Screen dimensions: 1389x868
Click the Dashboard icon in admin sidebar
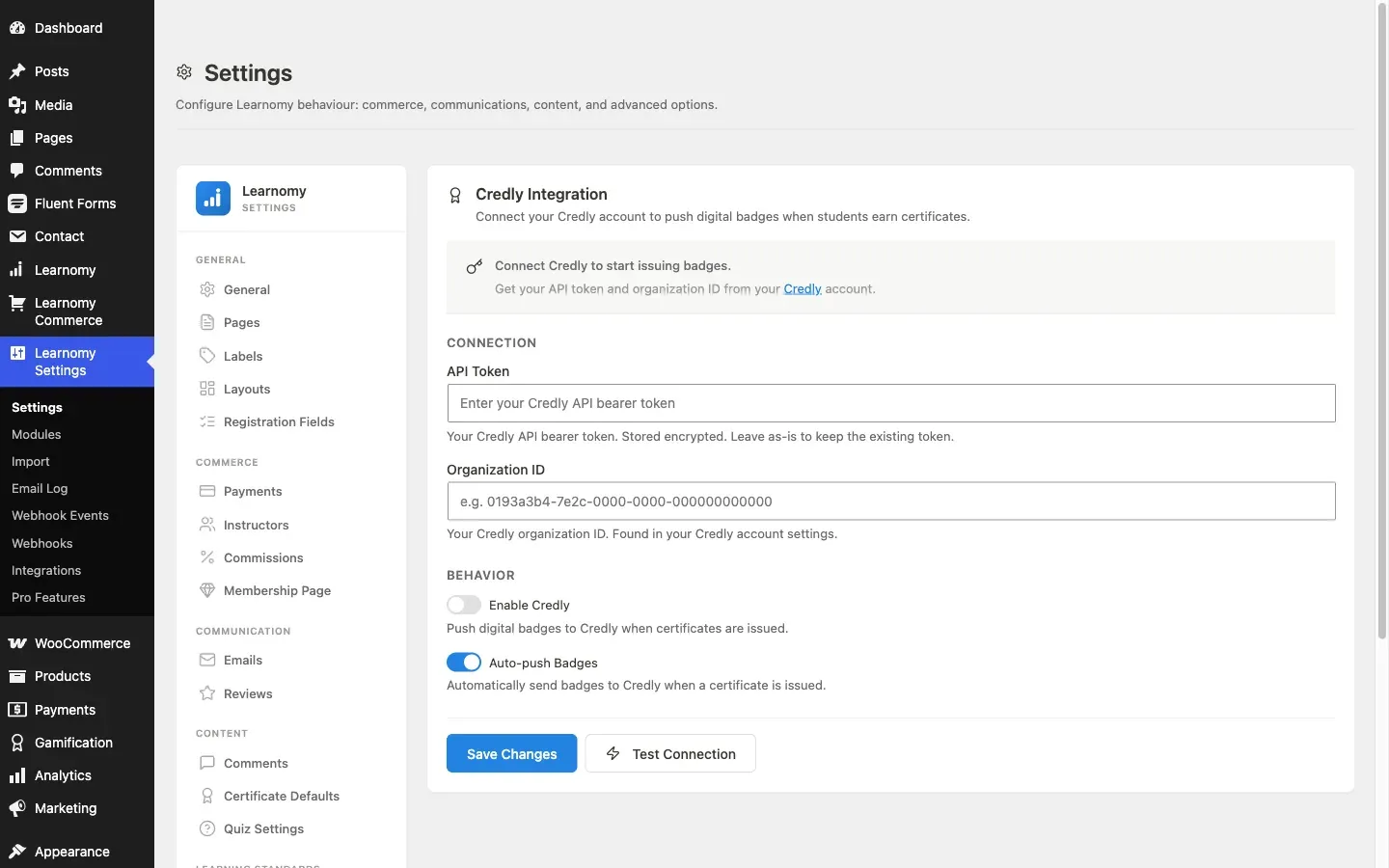coord(17,28)
